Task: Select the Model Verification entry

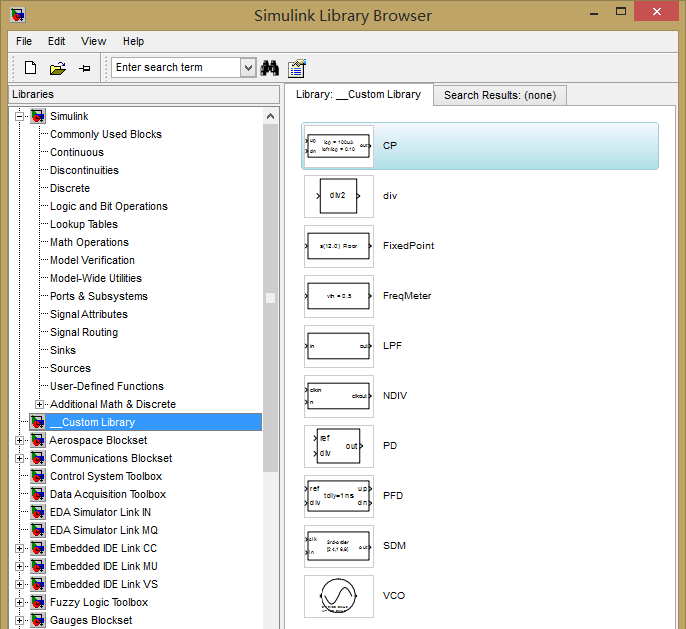Action: 92,260
